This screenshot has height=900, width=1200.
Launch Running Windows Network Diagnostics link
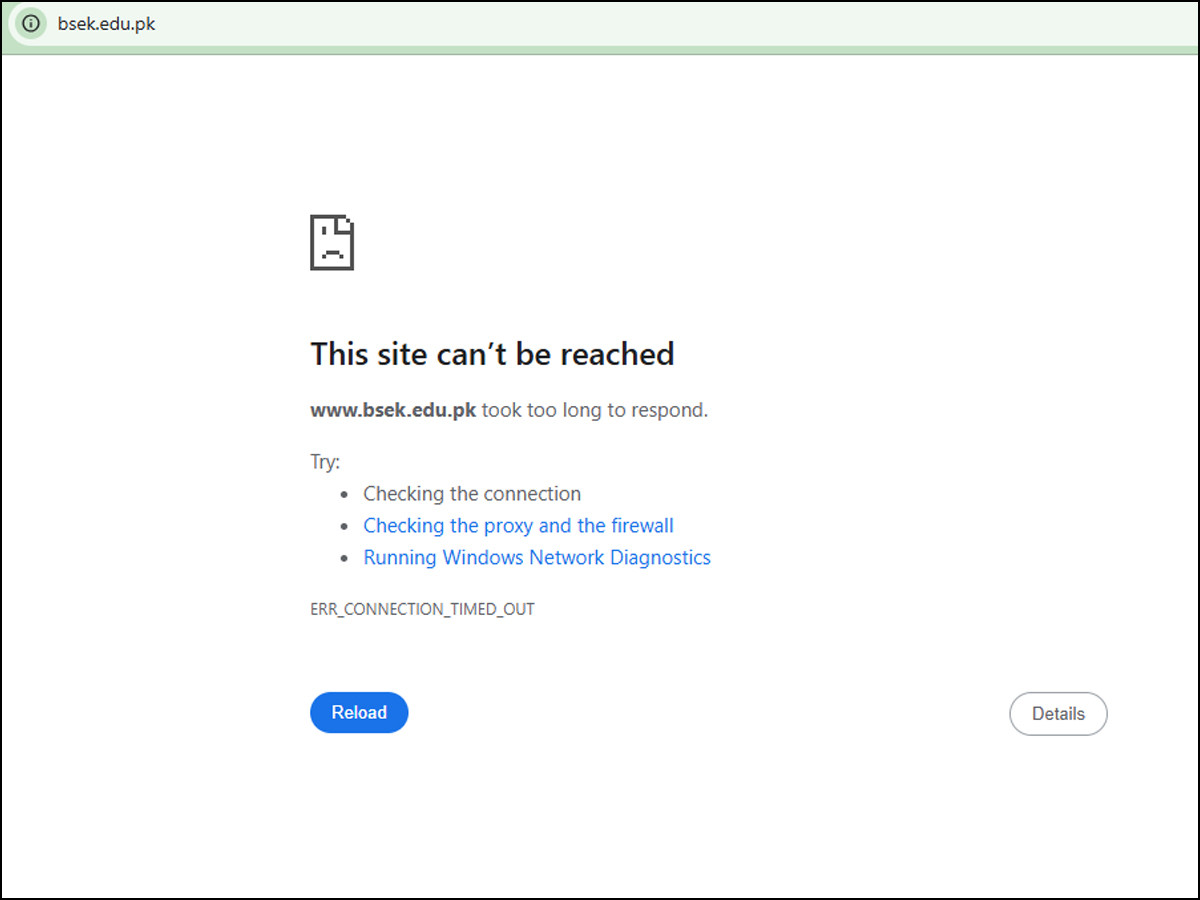tap(536, 558)
